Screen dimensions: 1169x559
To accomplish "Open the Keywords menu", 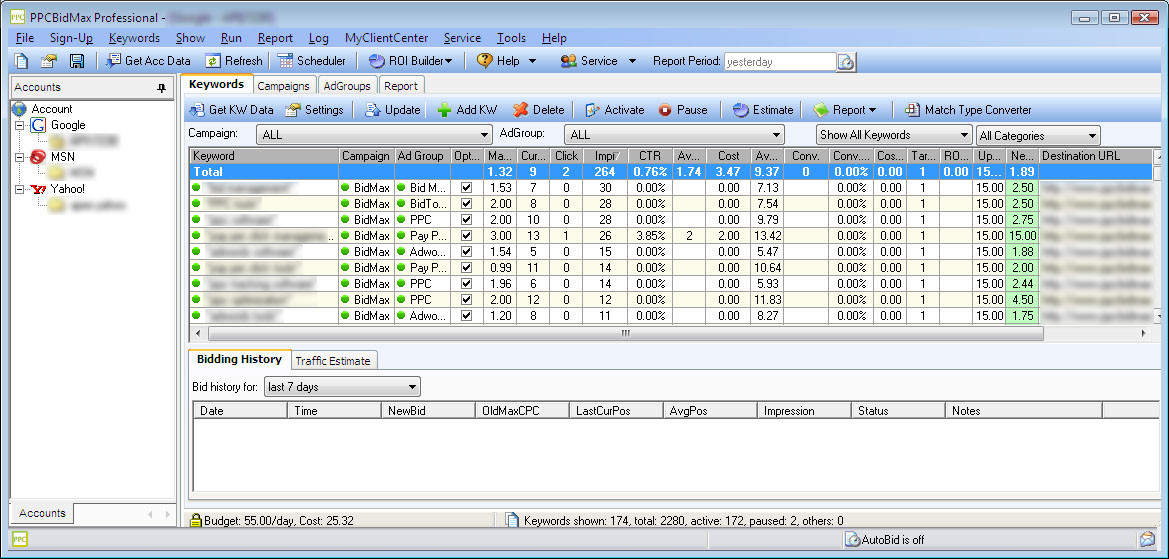I will point(134,38).
